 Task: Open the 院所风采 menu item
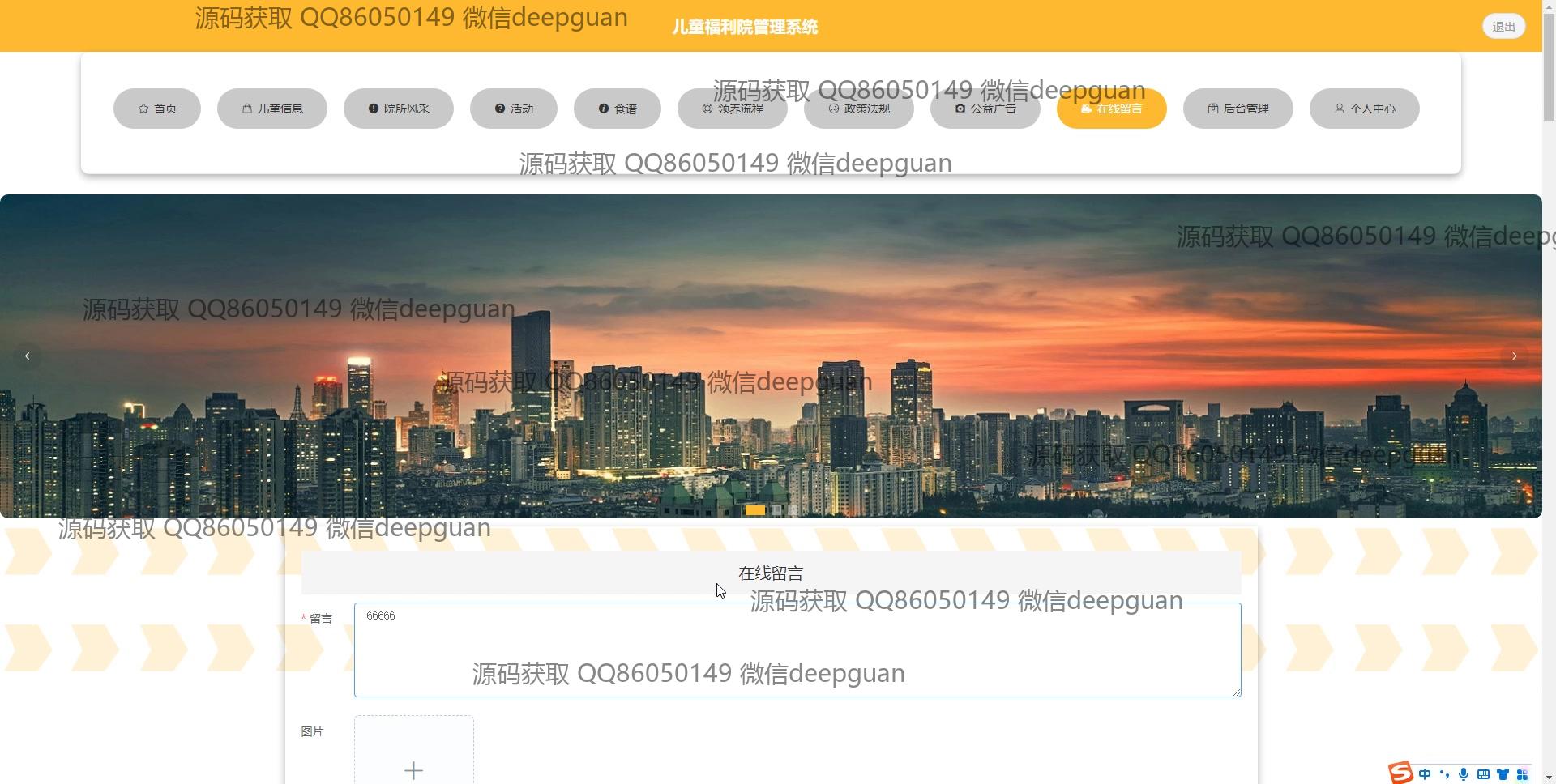(x=399, y=109)
